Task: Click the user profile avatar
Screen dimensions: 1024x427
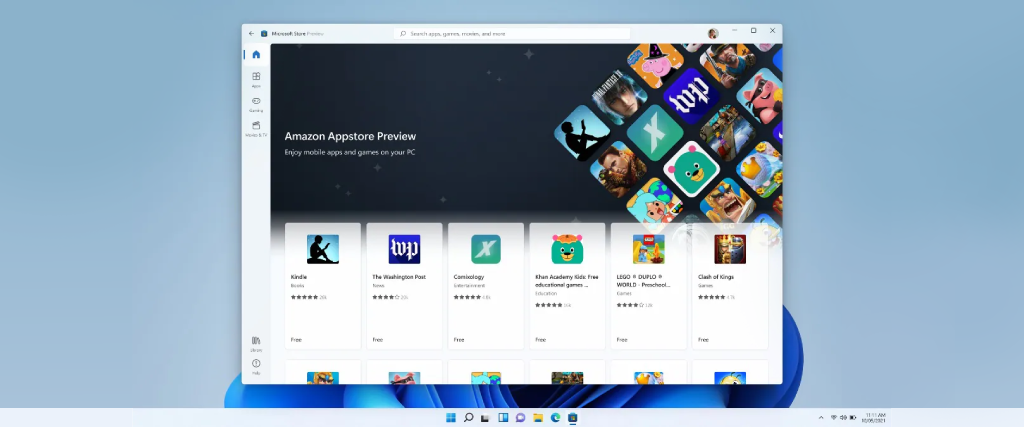Action: click(712, 33)
